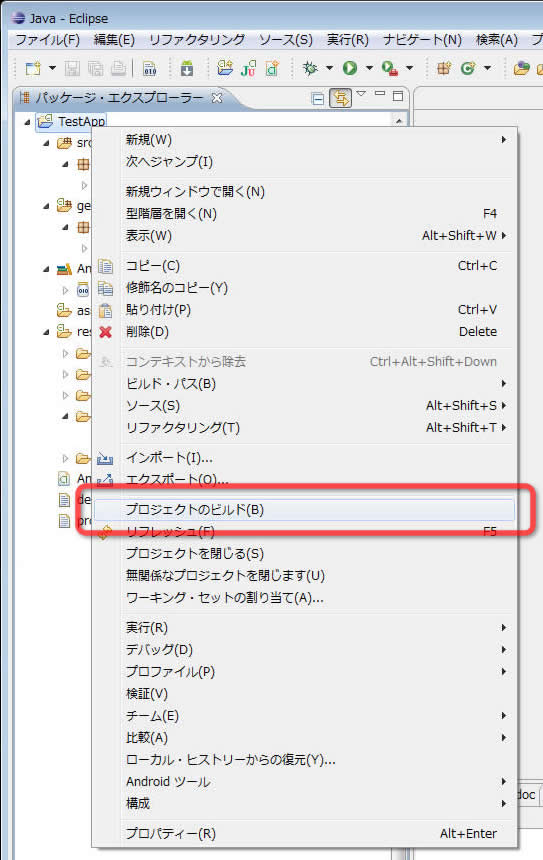The image size is (543, 860).
Task: Click the New wizard toolbar icon
Action: coord(33,68)
